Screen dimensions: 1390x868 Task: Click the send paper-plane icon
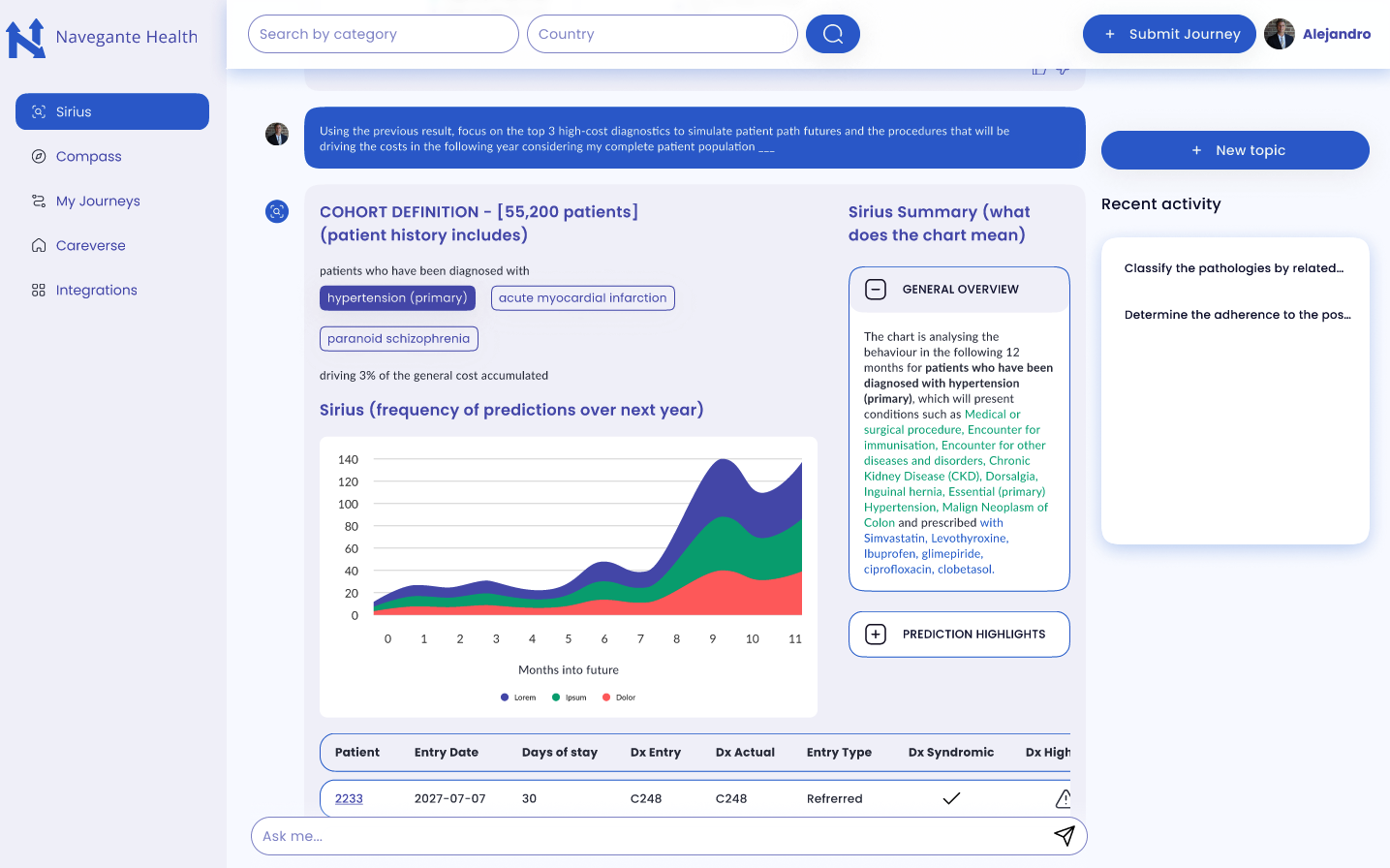click(1065, 835)
